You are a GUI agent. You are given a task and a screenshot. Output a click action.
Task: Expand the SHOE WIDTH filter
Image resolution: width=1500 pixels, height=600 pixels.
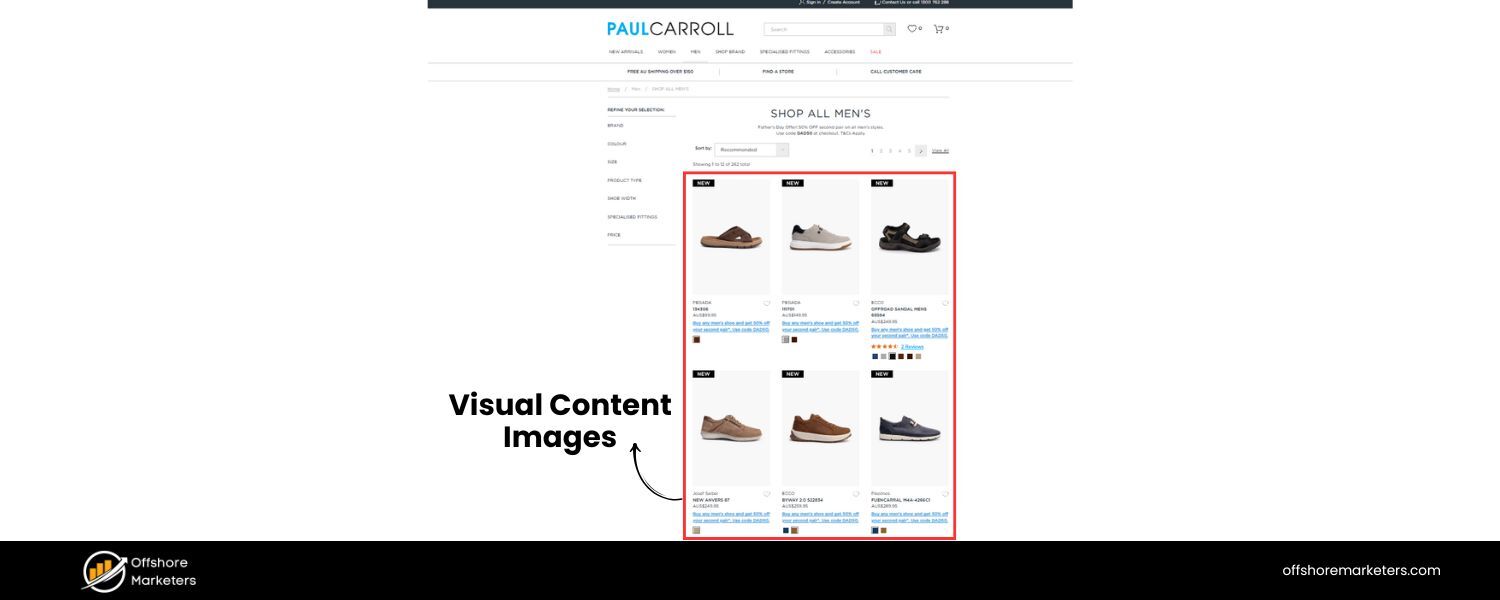tap(620, 198)
